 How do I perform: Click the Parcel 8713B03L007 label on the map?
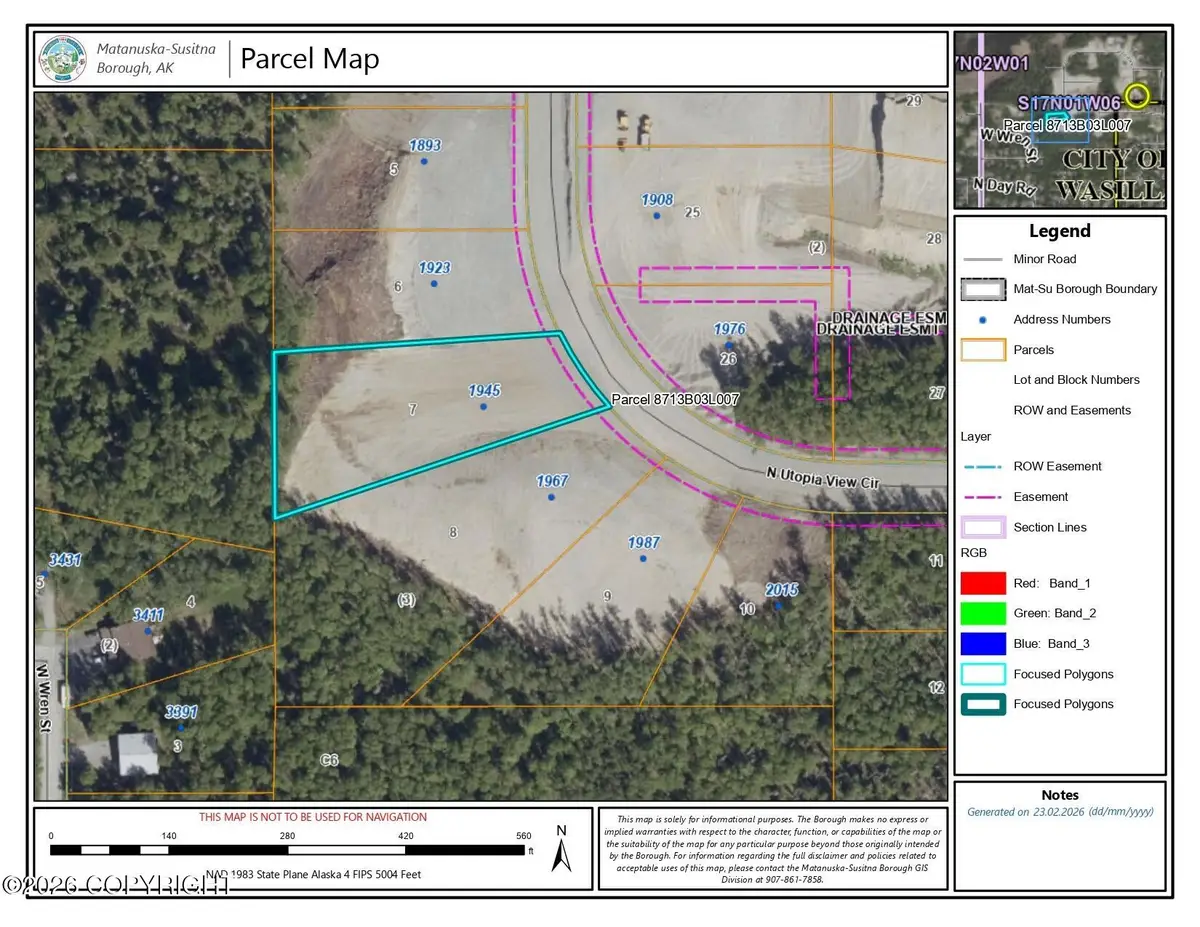675,398
